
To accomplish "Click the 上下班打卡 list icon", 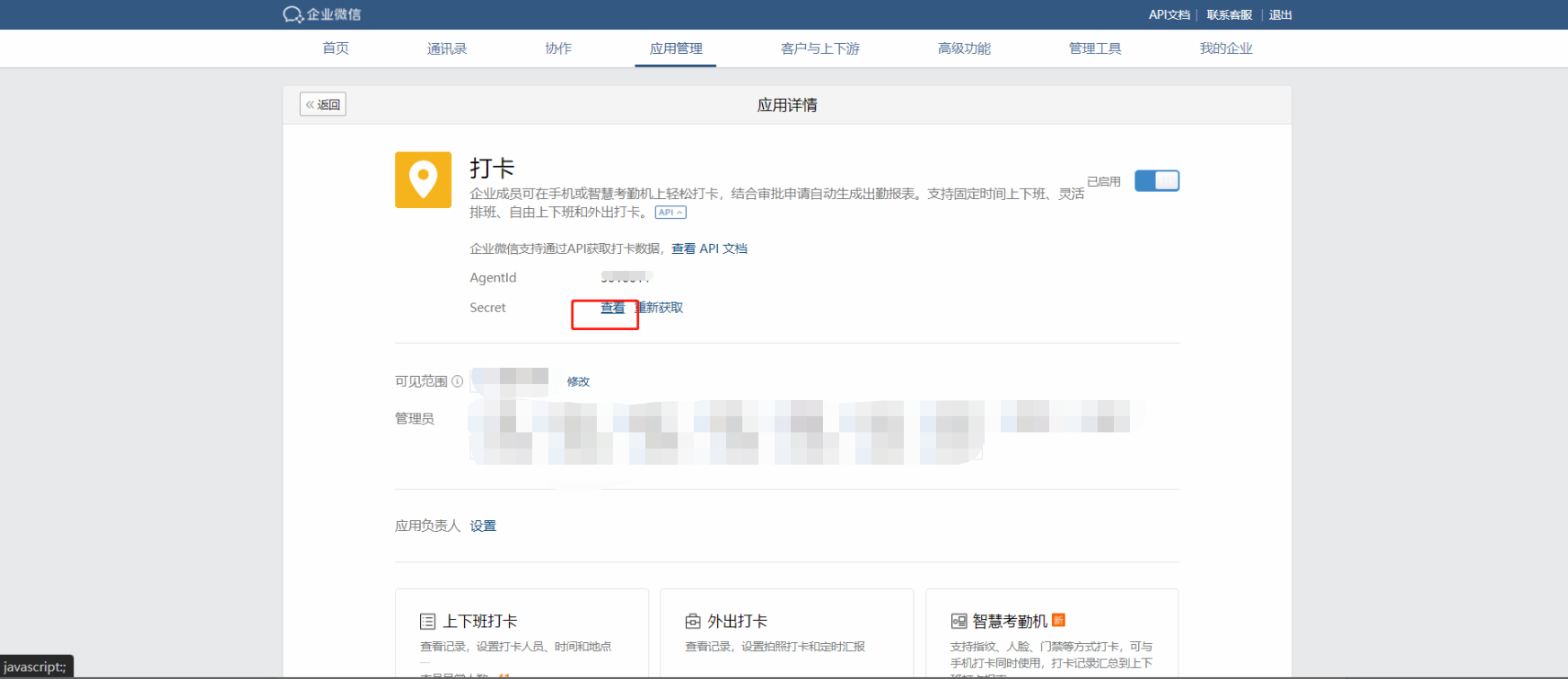I will pos(428,622).
